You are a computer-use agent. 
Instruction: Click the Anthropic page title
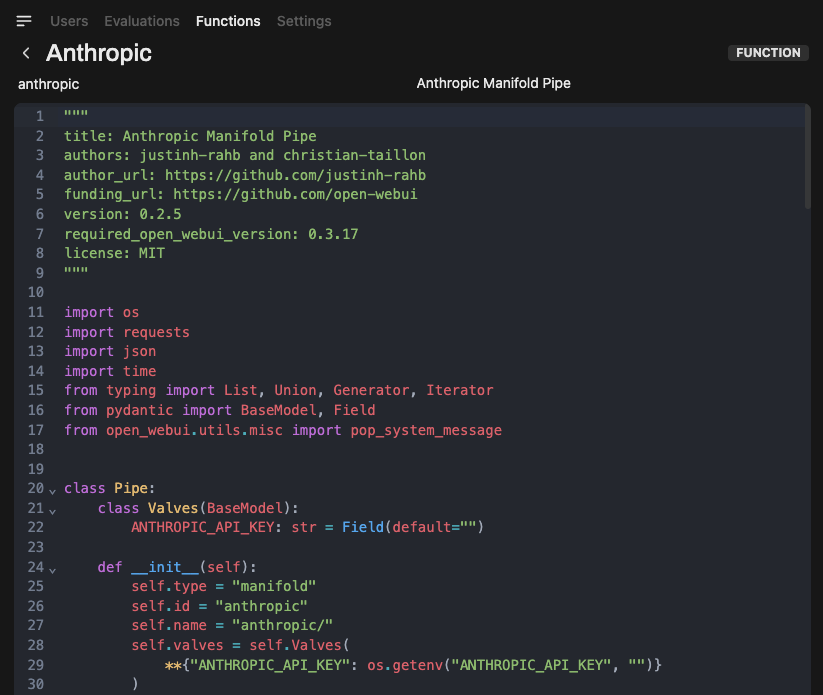click(x=98, y=52)
